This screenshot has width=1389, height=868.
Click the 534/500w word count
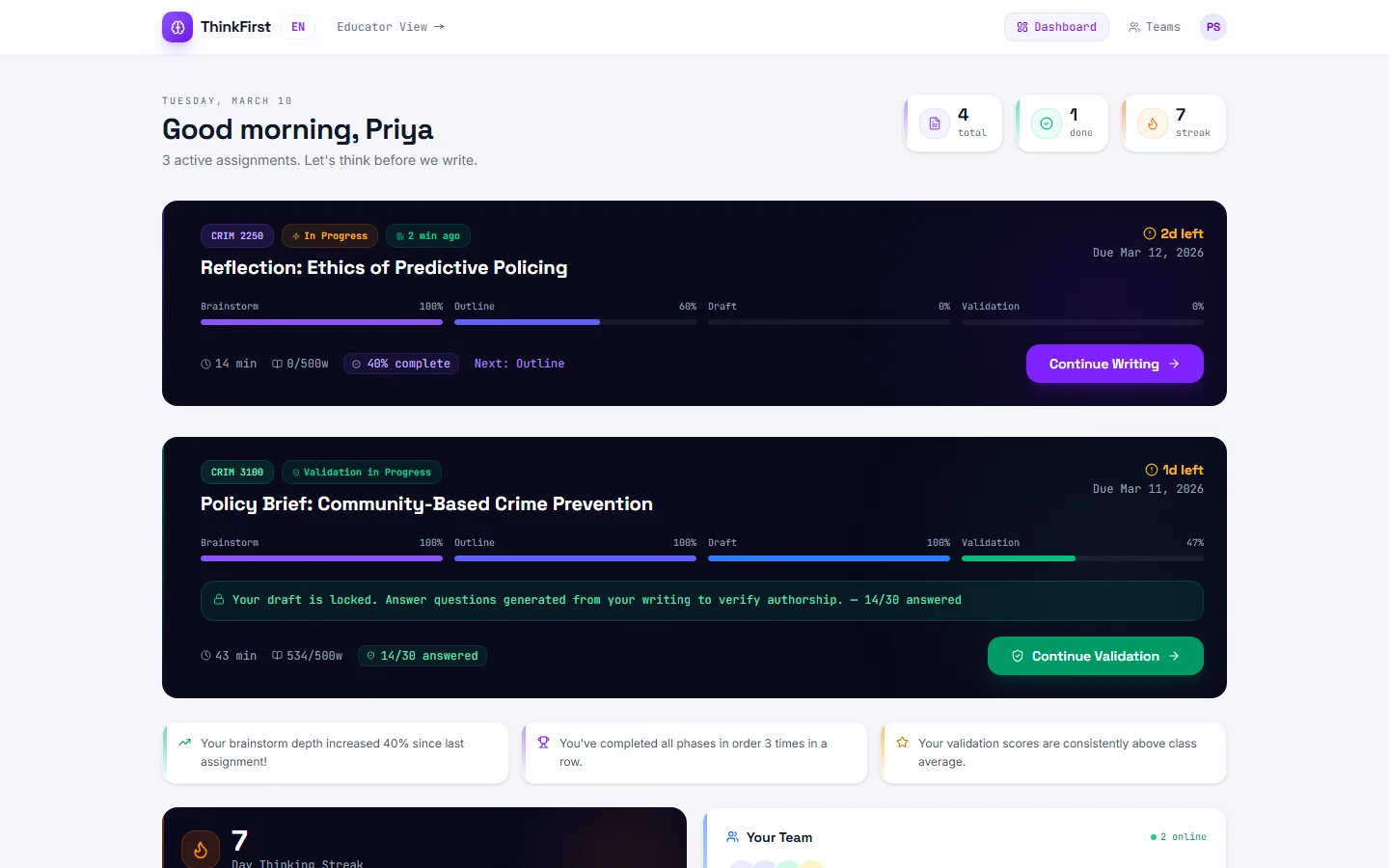[x=308, y=656]
